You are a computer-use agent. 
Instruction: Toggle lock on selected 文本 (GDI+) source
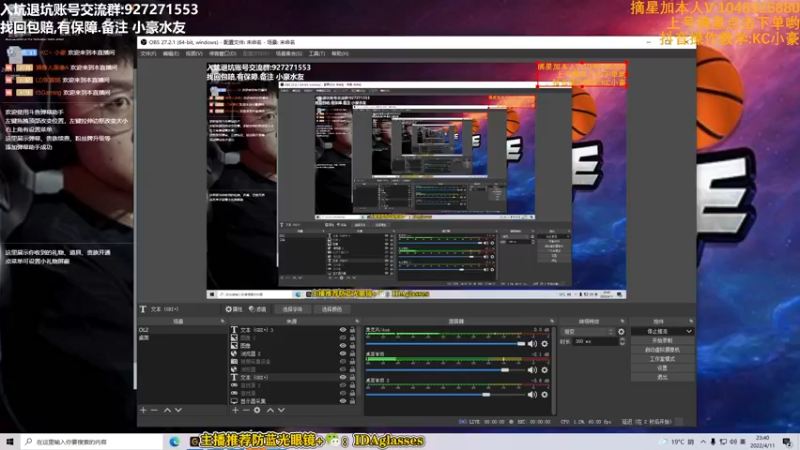352,378
